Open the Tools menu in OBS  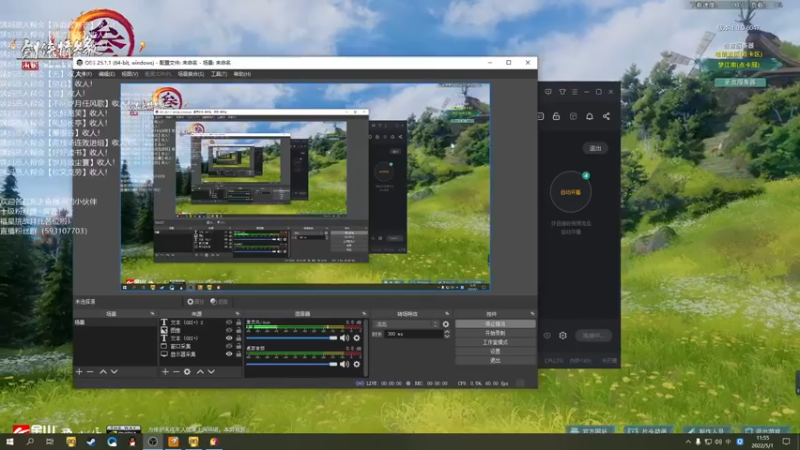pos(219,74)
